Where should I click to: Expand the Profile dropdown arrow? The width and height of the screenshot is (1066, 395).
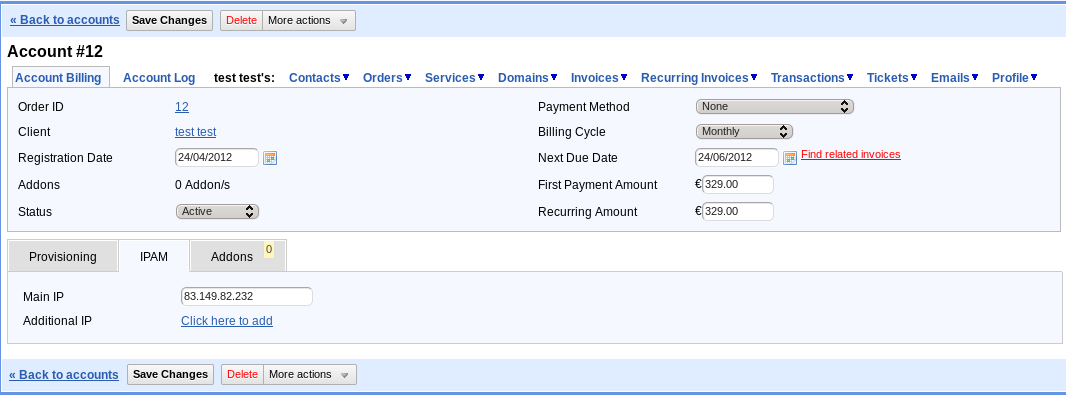pos(1034,77)
